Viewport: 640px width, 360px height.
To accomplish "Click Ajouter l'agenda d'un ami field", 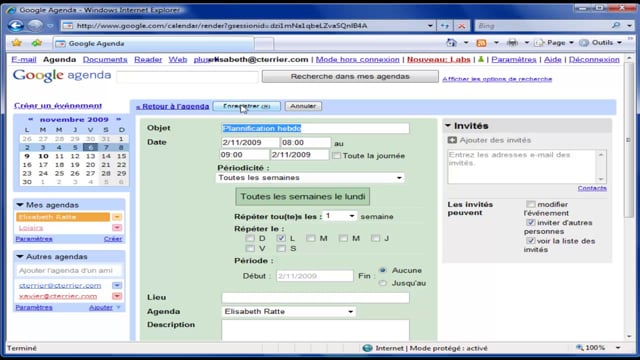I will pos(69,270).
